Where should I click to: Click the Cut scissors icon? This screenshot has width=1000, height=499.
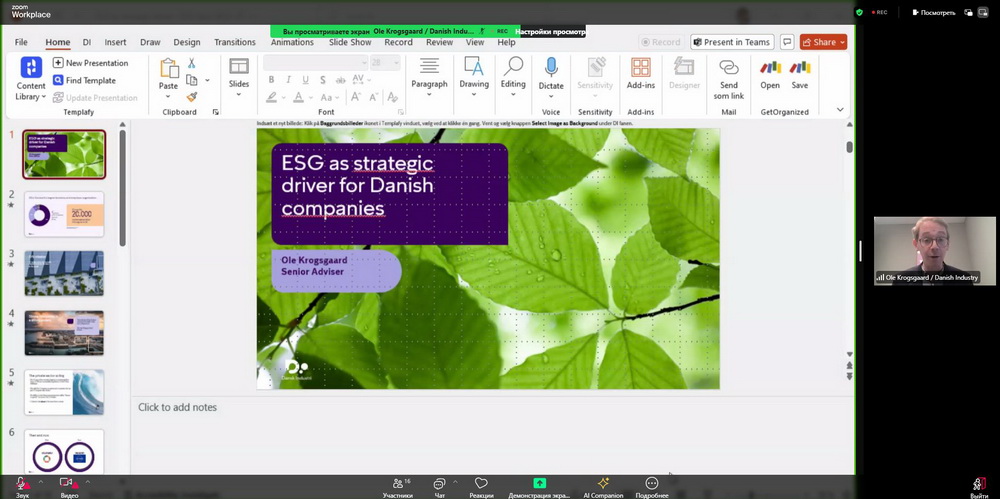[x=191, y=63]
